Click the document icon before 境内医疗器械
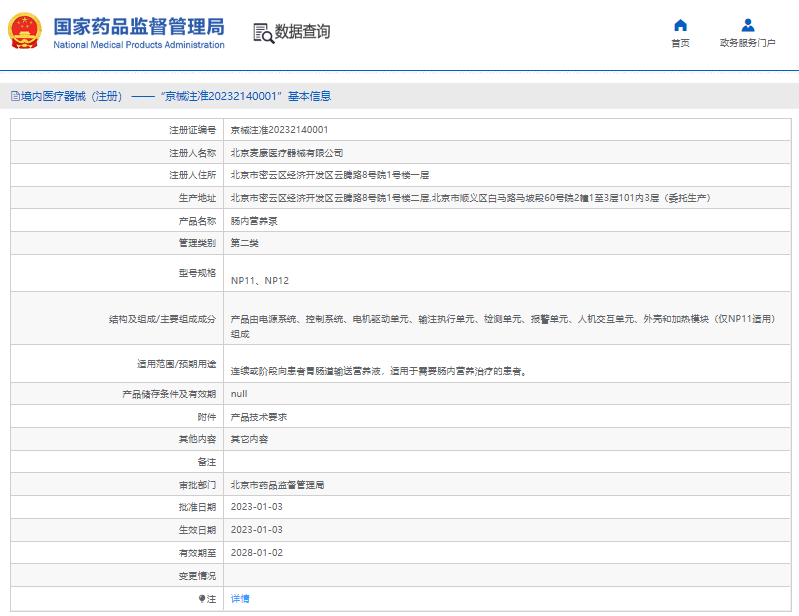The height and width of the screenshot is (616, 799). [15, 96]
